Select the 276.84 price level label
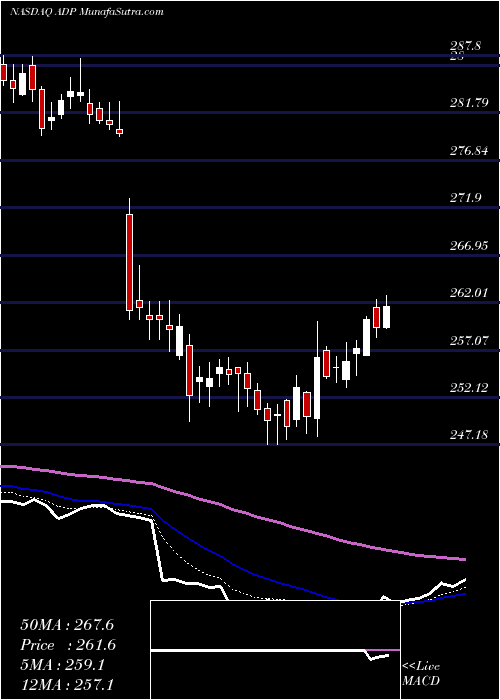This screenshot has height=700, width=500. tap(470, 150)
